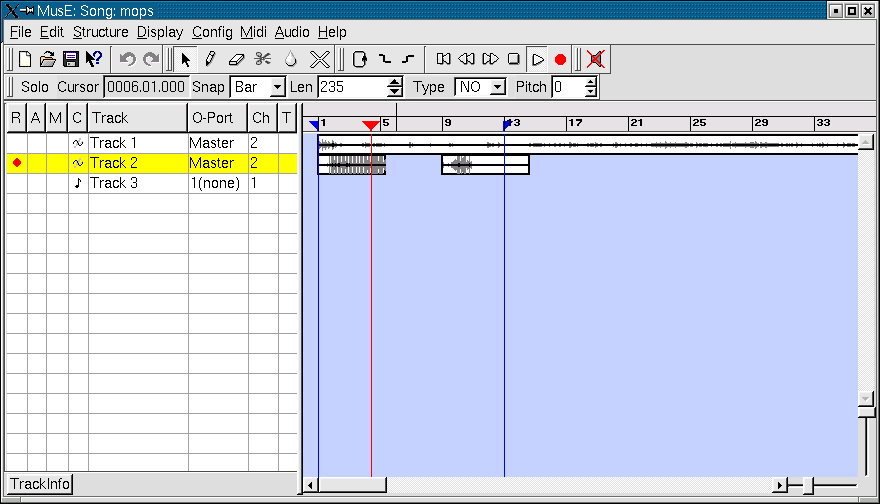
Task: Open the Type dropdown showing NO
Action: coord(480,87)
